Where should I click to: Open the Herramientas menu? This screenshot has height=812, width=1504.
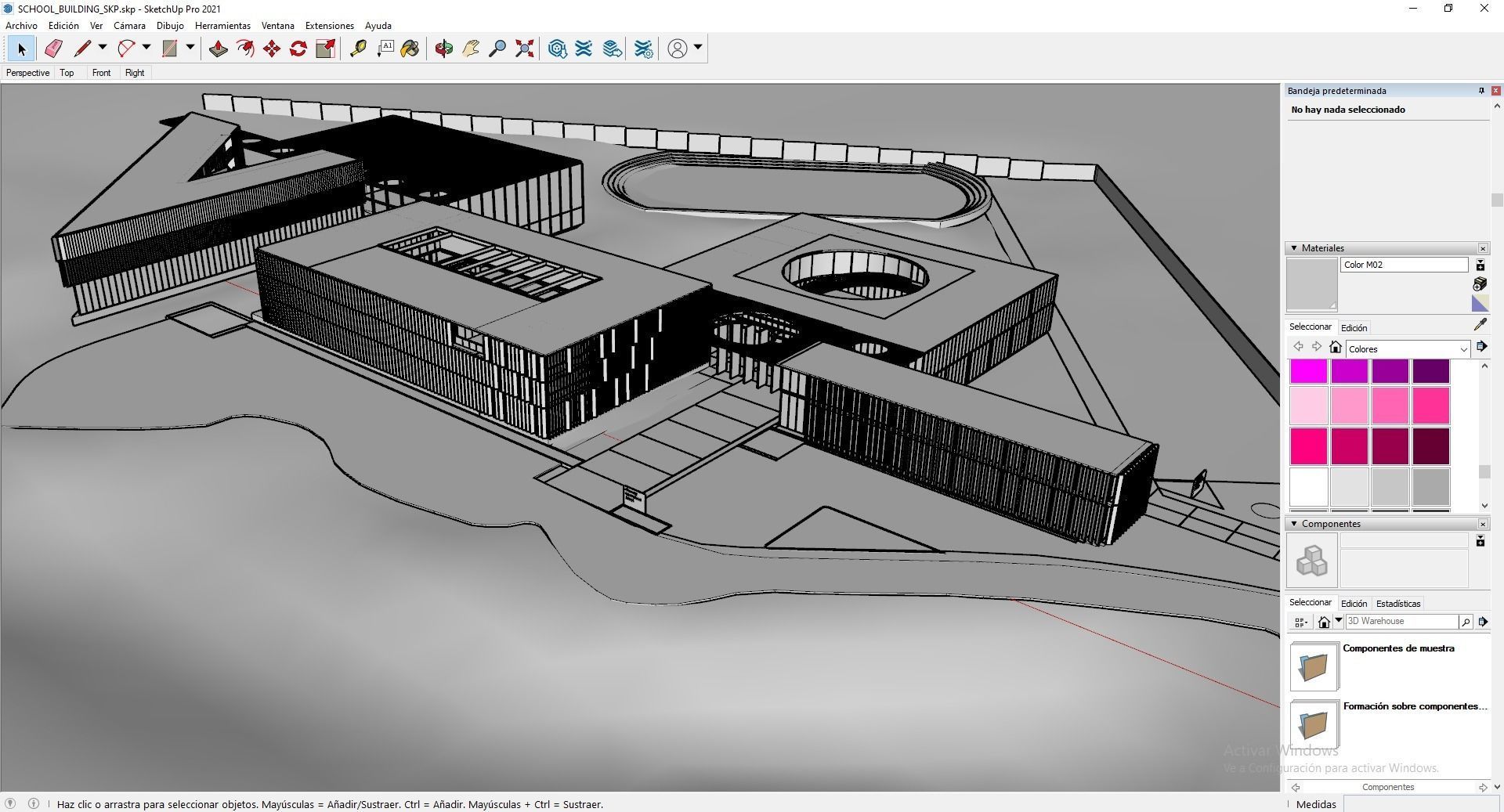click(222, 26)
